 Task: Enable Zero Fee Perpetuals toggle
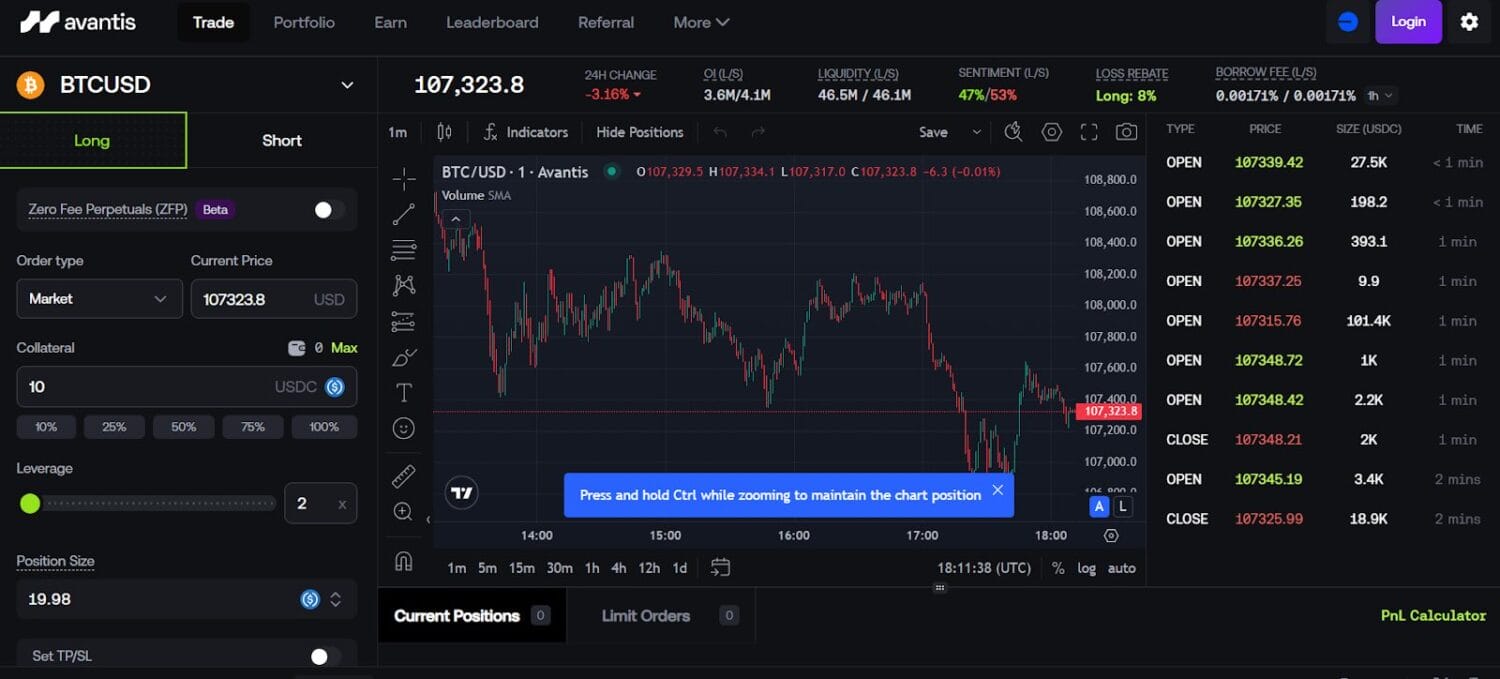click(x=328, y=210)
